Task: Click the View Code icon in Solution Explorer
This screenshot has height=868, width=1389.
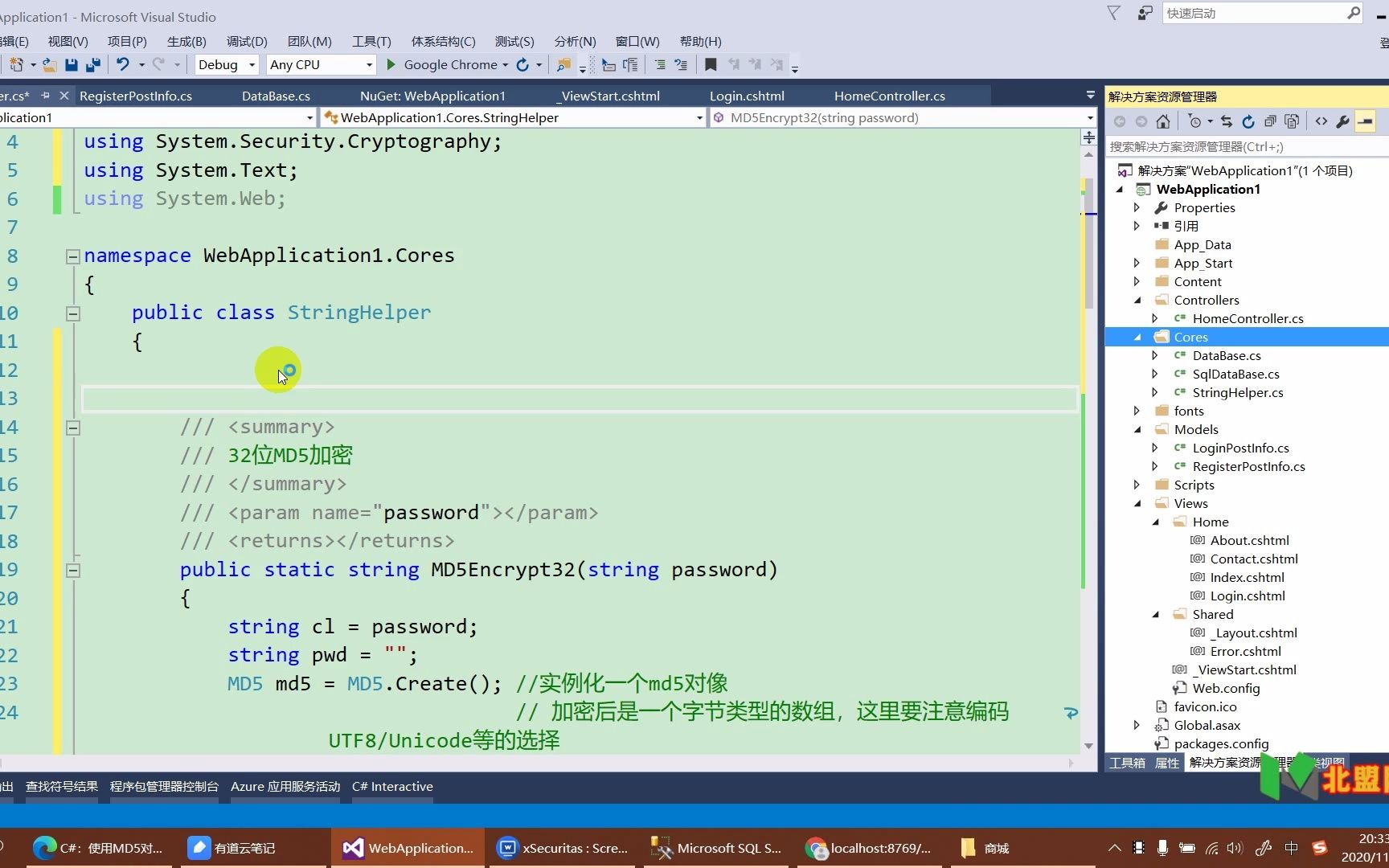Action: [x=1321, y=121]
